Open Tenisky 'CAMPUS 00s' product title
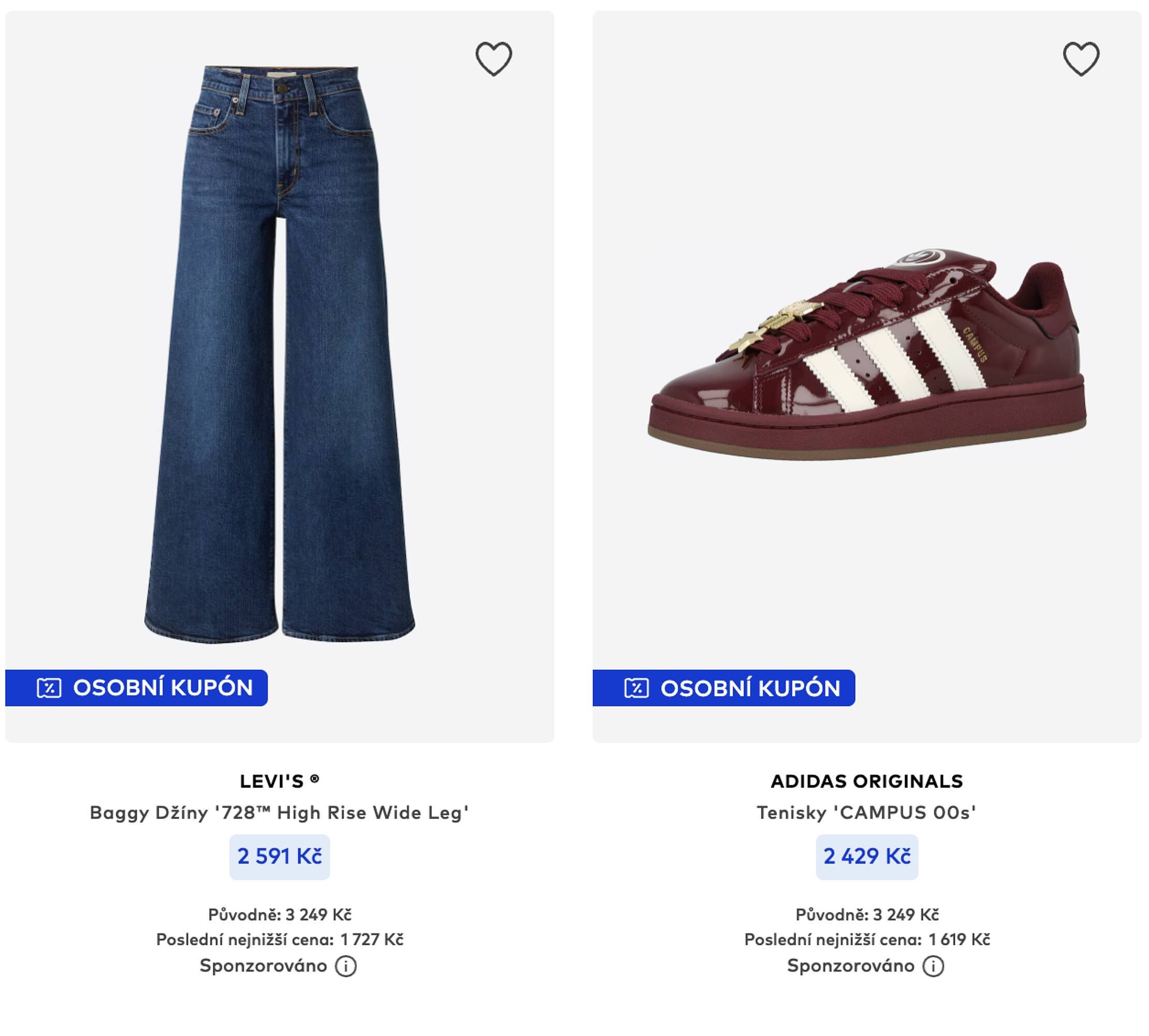Screen dimensions: 1149x1036 866,812
